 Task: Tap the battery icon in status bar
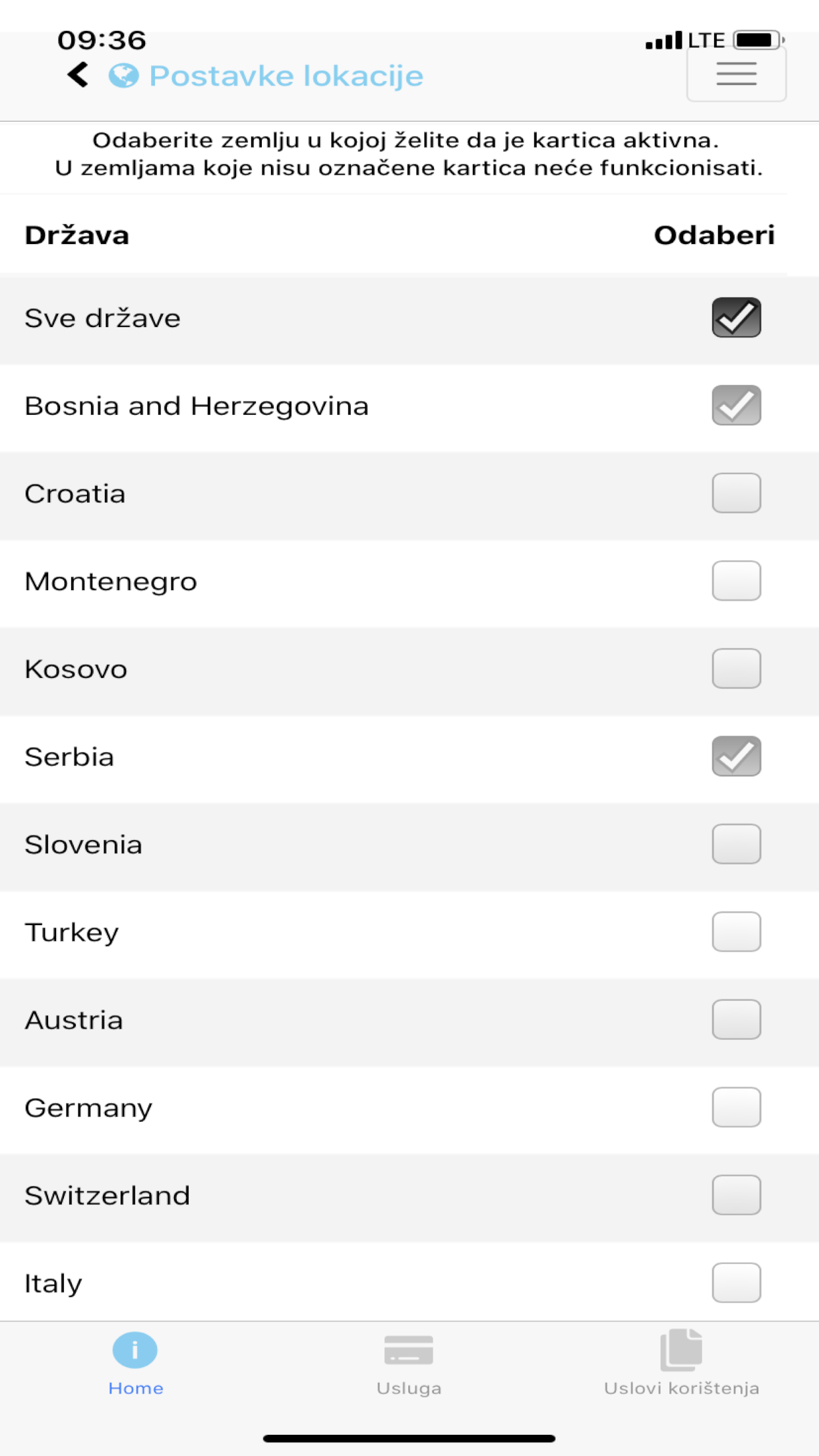coord(758,40)
